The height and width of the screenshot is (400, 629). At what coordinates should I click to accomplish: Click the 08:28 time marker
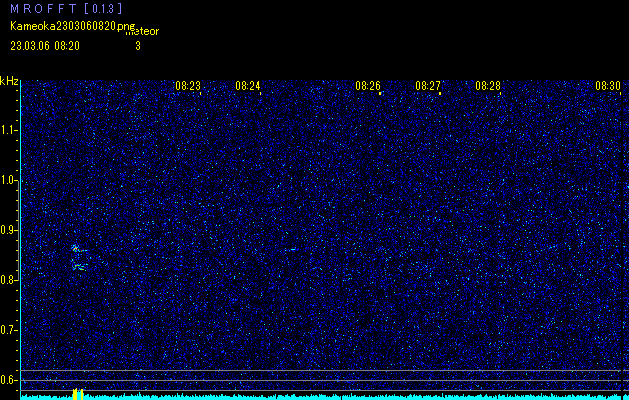click(488, 85)
